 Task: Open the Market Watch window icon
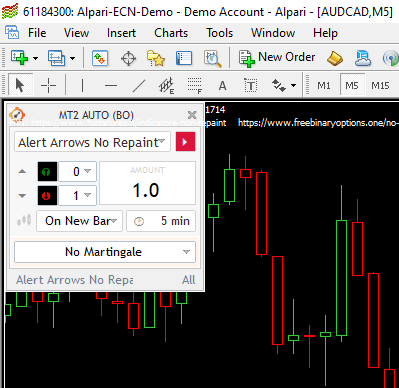tap(100, 58)
